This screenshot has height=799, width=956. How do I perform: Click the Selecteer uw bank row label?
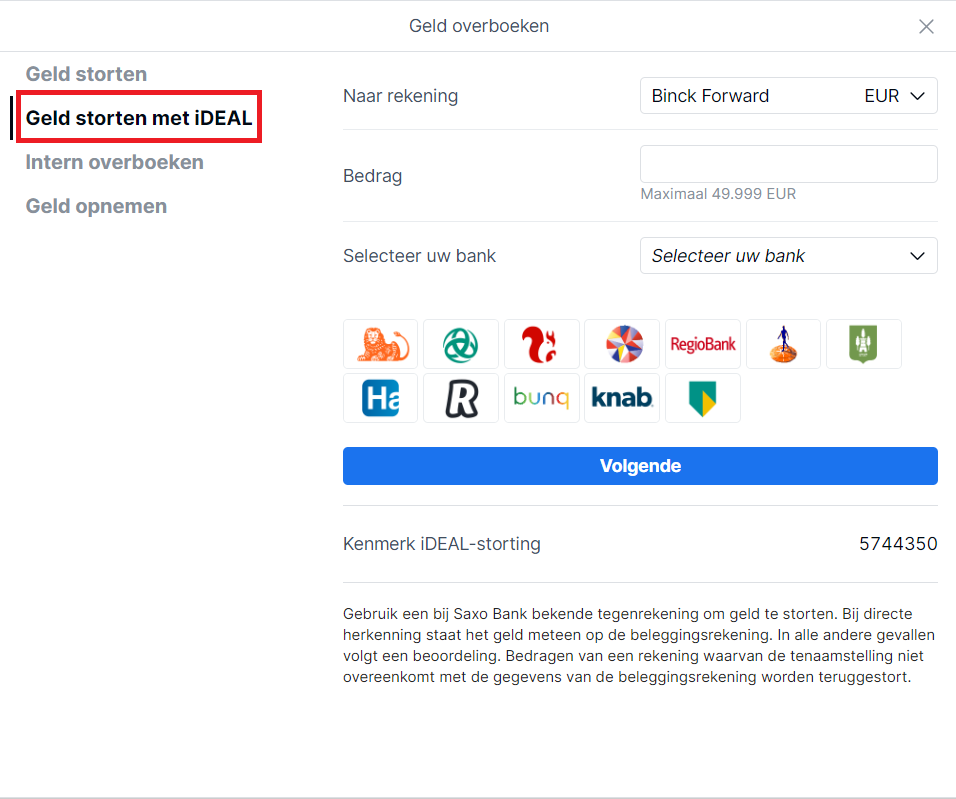(419, 256)
